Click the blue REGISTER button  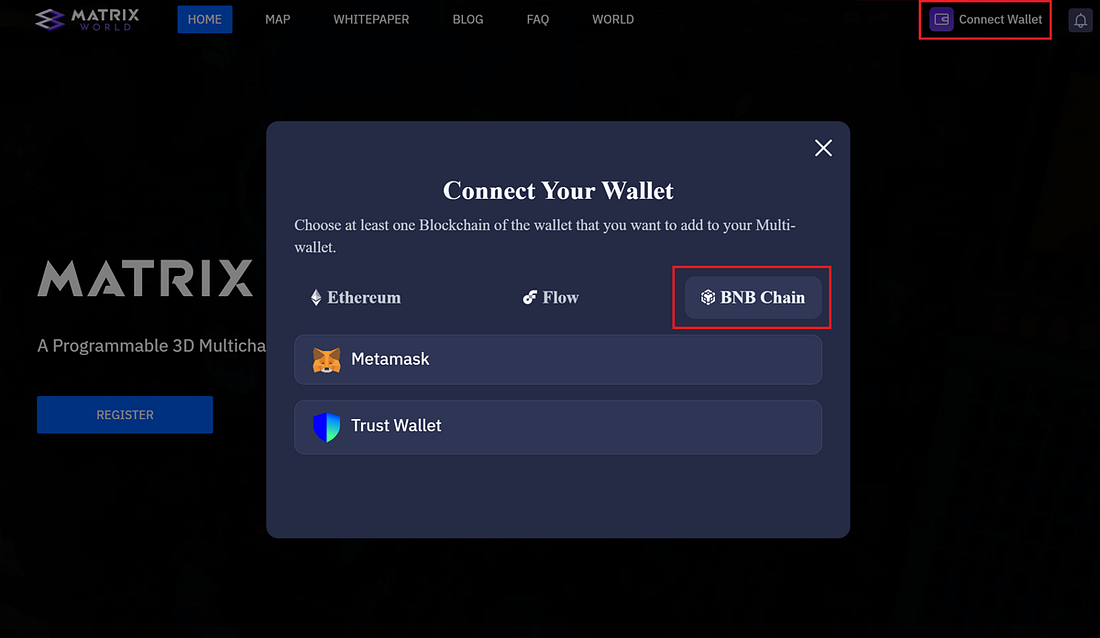[x=125, y=415]
